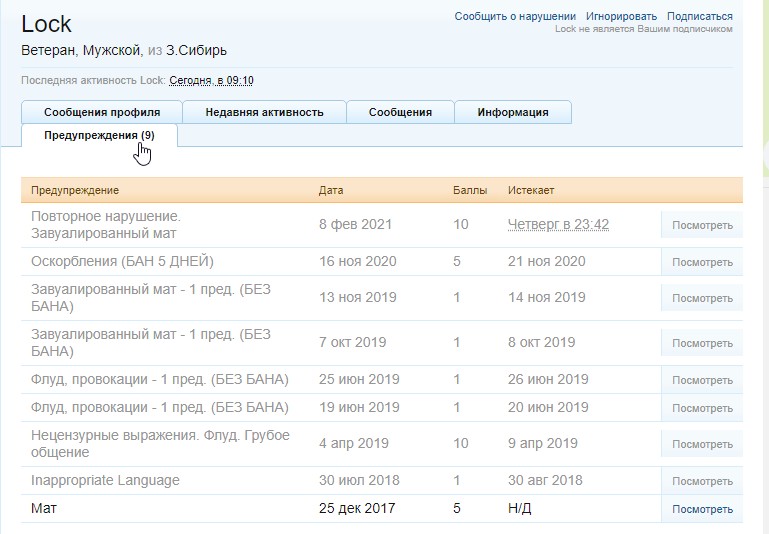Open the Сообщения tab
769x534 pixels.
[x=400, y=112]
